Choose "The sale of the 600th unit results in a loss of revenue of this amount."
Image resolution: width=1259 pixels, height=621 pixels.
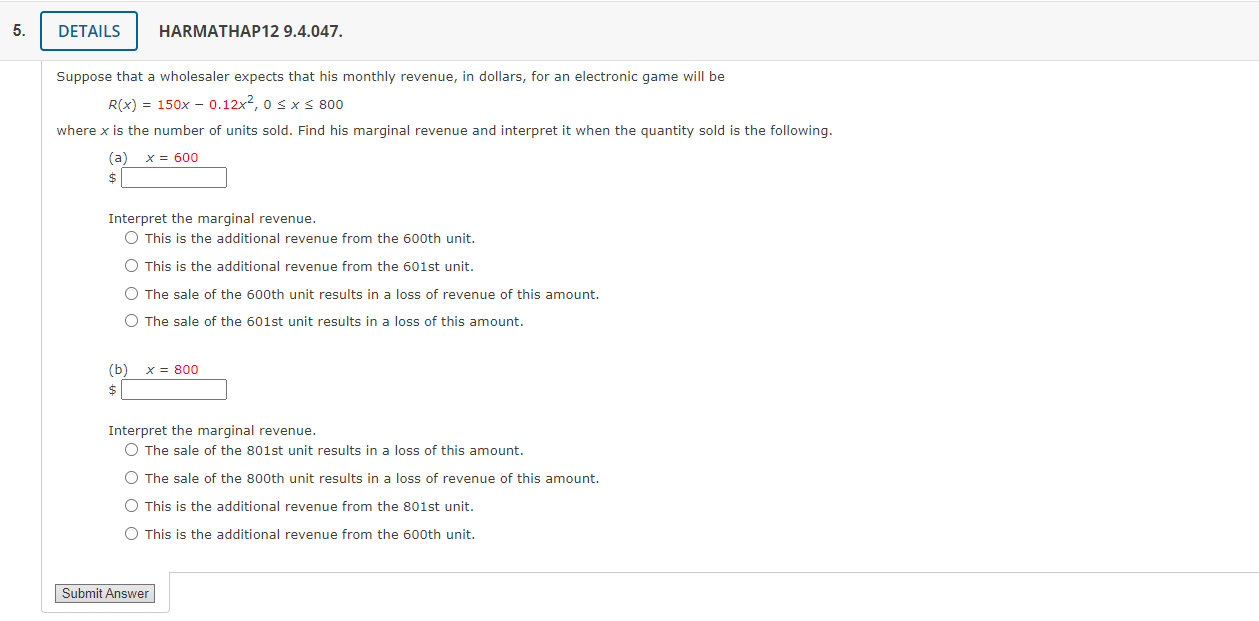coord(131,293)
